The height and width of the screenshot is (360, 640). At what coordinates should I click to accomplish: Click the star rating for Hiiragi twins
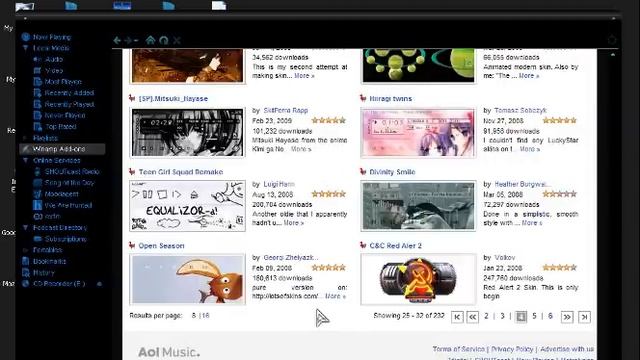[x=560, y=120]
